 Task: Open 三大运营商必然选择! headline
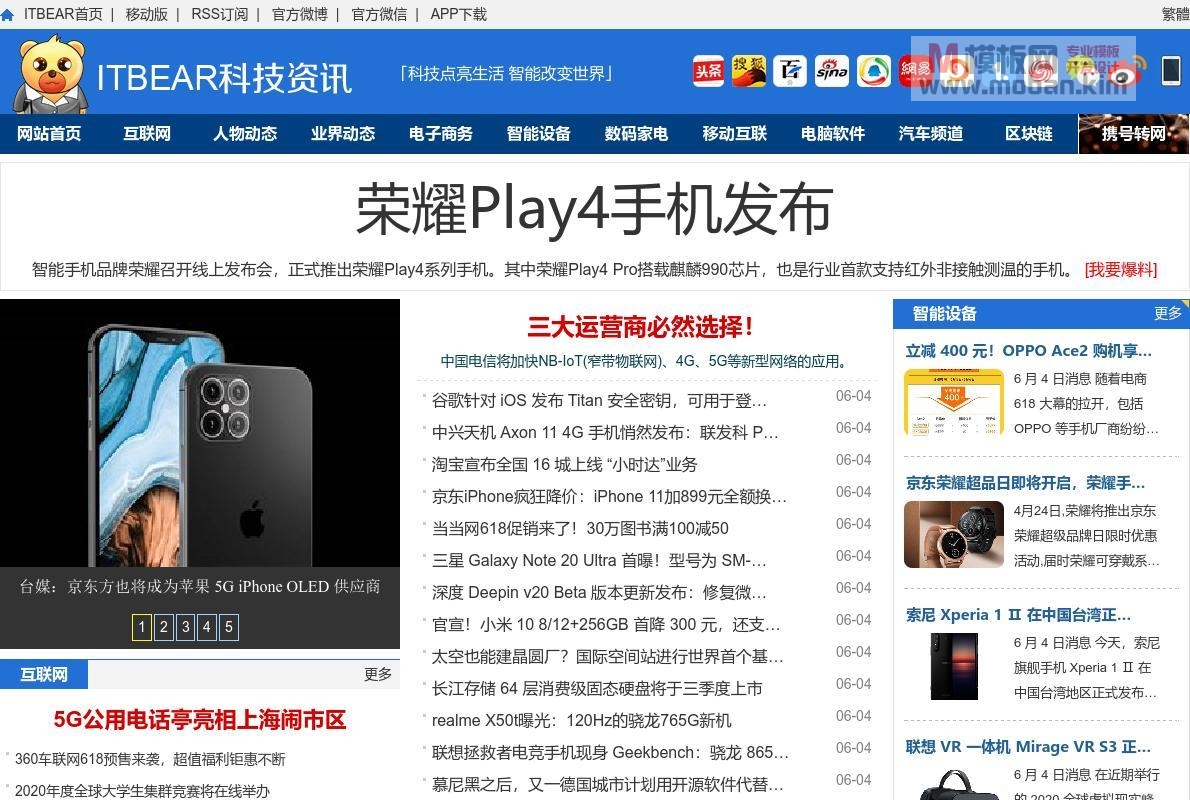pos(640,327)
